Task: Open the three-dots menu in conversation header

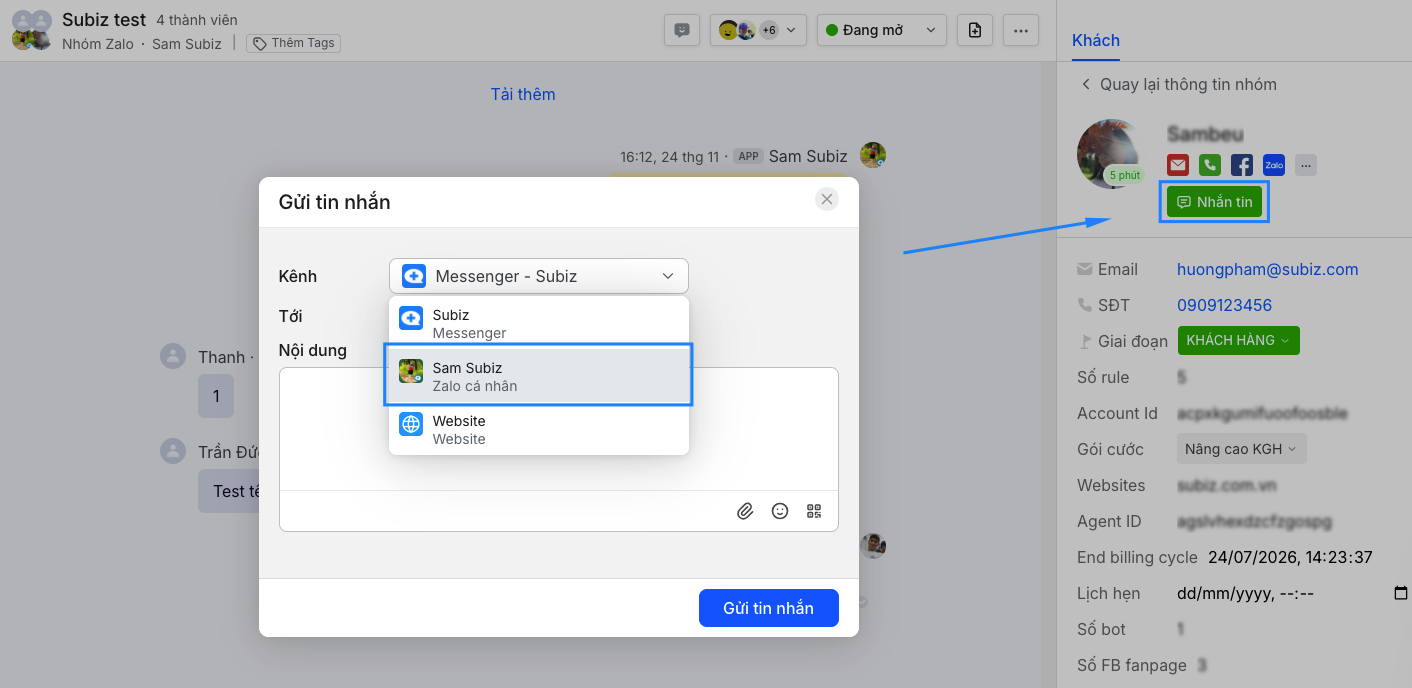Action: (1020, 30)
